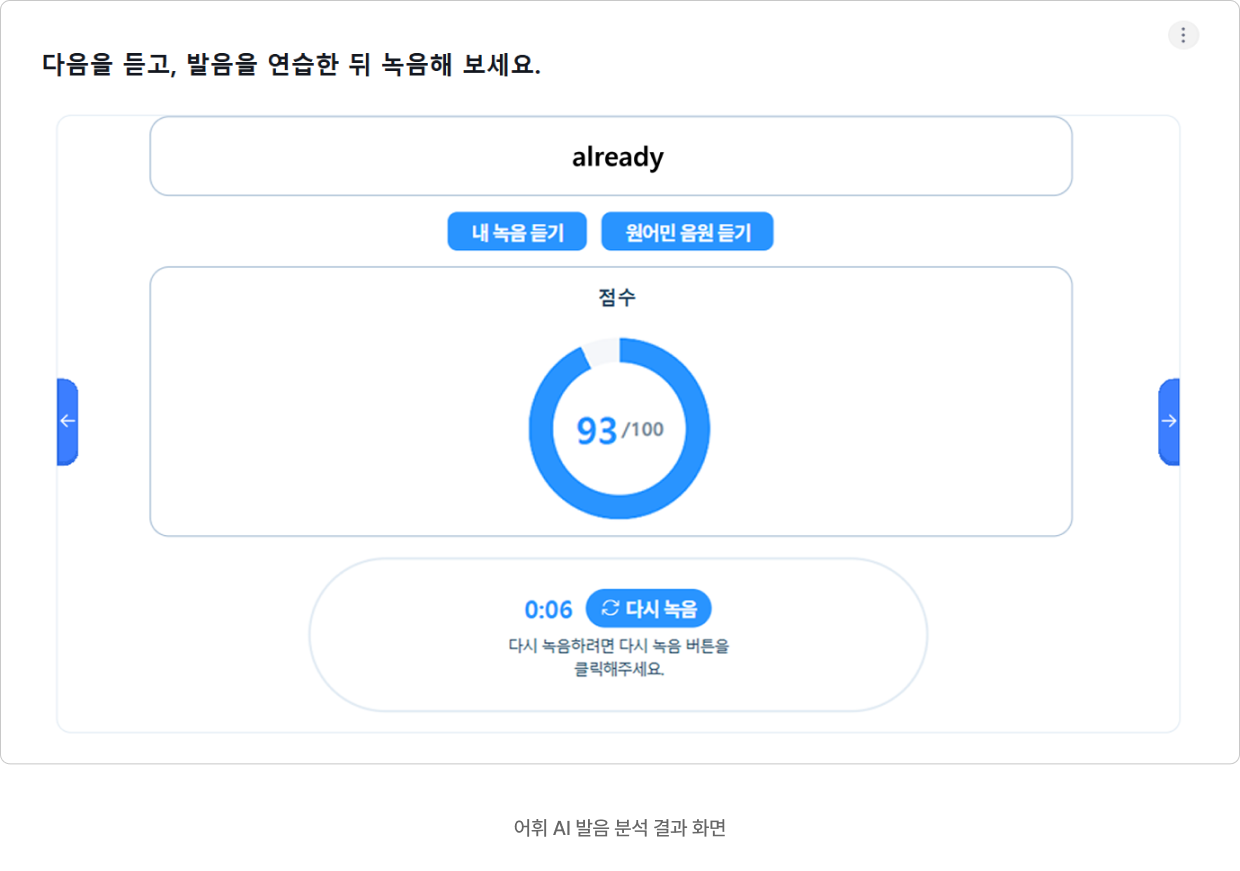Click the "/100" text beside the score
The image size is (1240, 871).
click(643, 429)
